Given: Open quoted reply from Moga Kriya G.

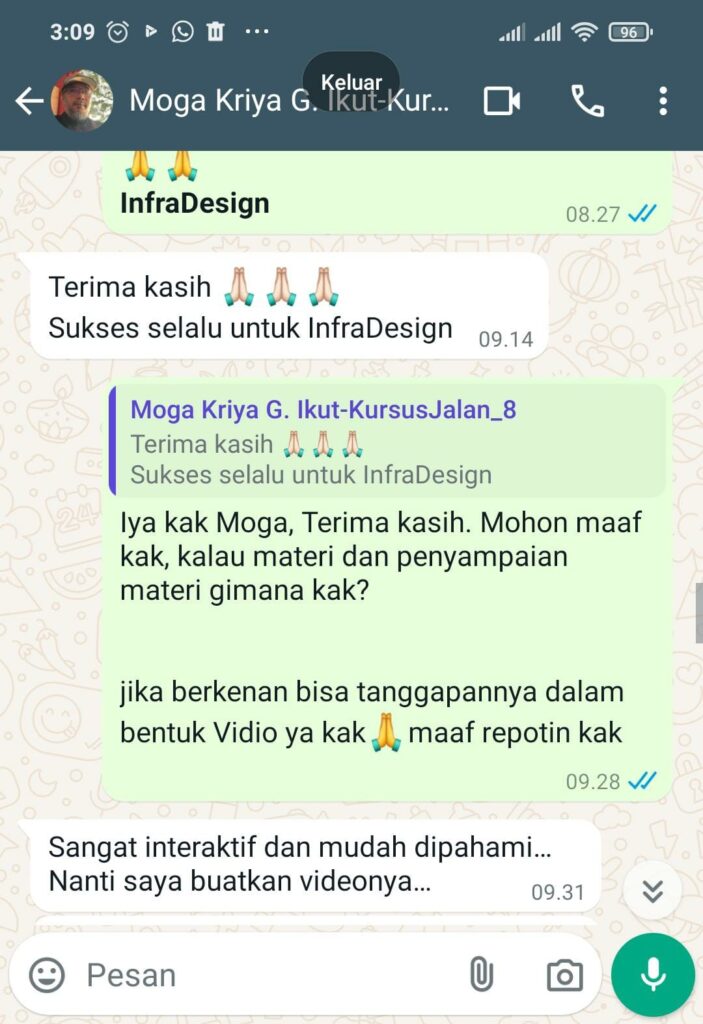Looking at the screenshot, I should [x=387, y=440].
